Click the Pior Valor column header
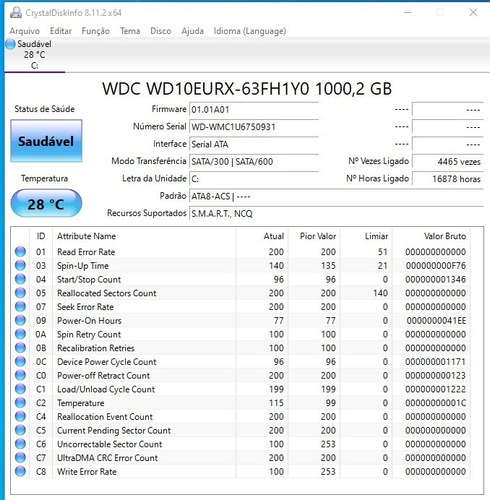This screenshot has width=490, height=500. (314, 236)
